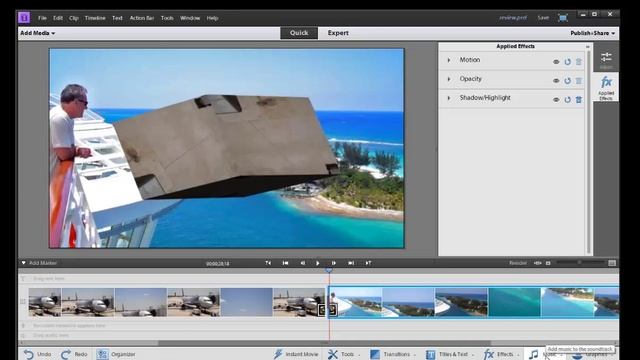Expand the Motion effect
640x360 pixels.
pyautogui.click(x=449, y=60)
